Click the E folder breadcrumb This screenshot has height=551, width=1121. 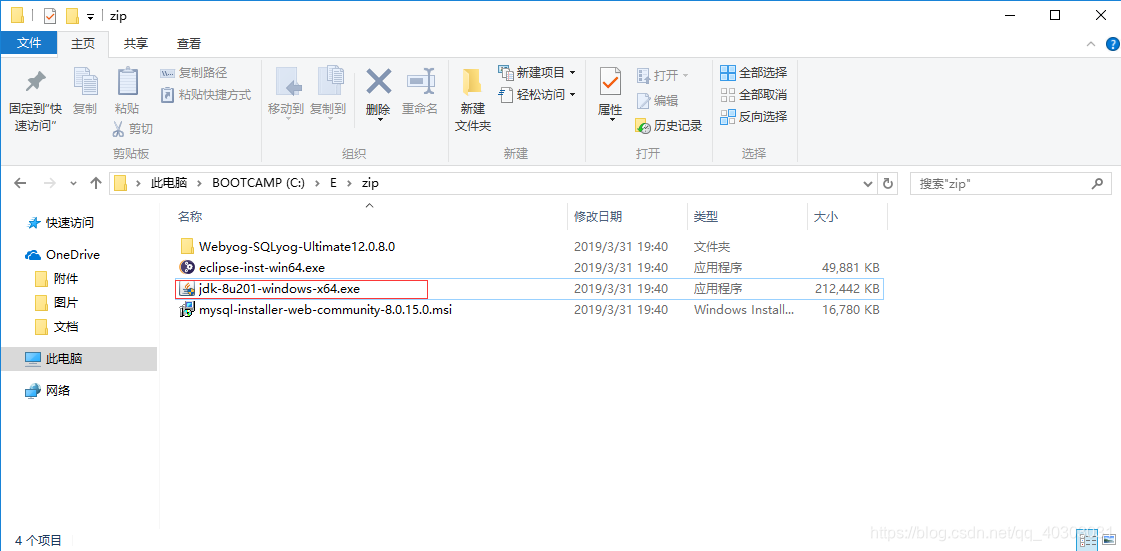click(332, 183)
